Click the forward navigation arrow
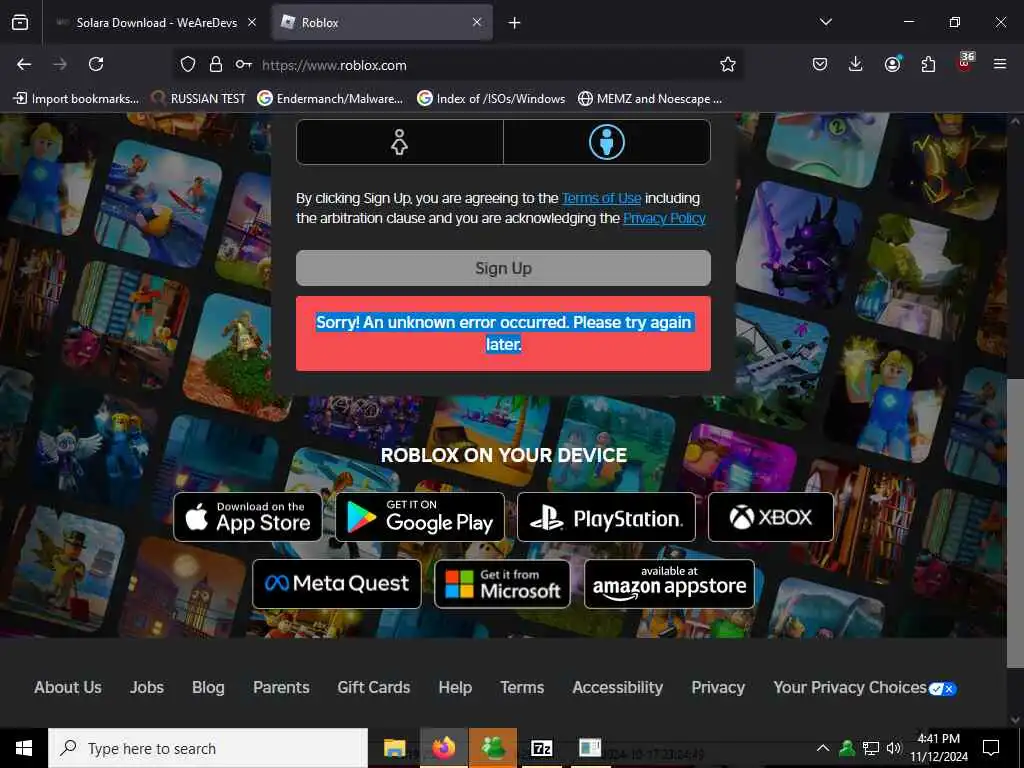The height and width of the screenshot is (768, 1024). [60, 64]
